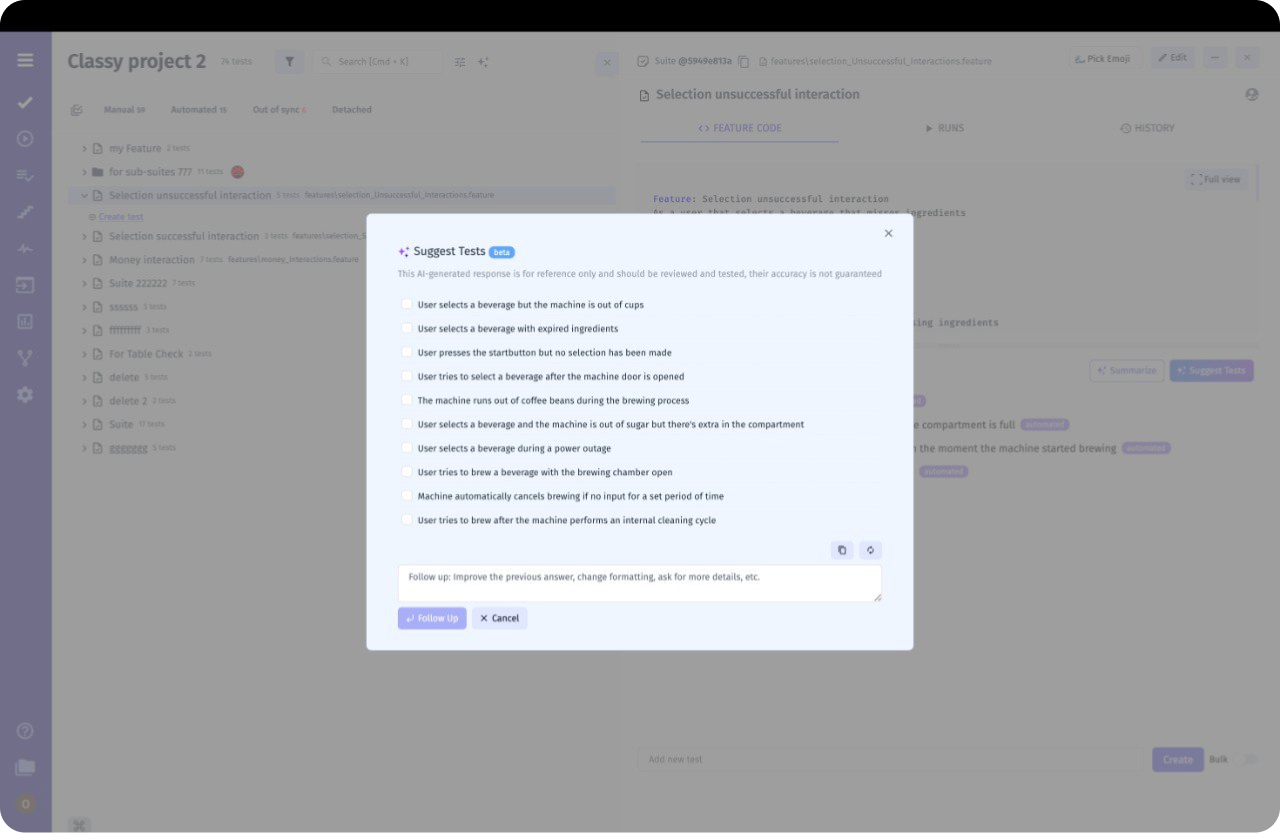This screenshot has width=1280, height=833.
Task: Open the filter funnel icon in project panel
Action: point(289,61)
